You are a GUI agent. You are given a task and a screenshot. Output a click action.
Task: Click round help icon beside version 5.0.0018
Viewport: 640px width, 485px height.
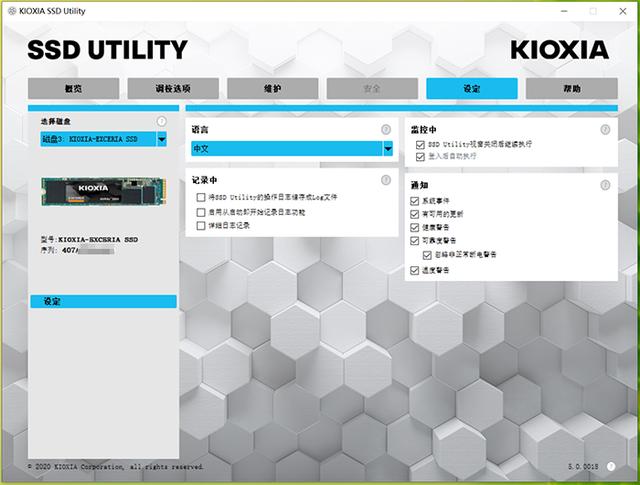point(611,466)
